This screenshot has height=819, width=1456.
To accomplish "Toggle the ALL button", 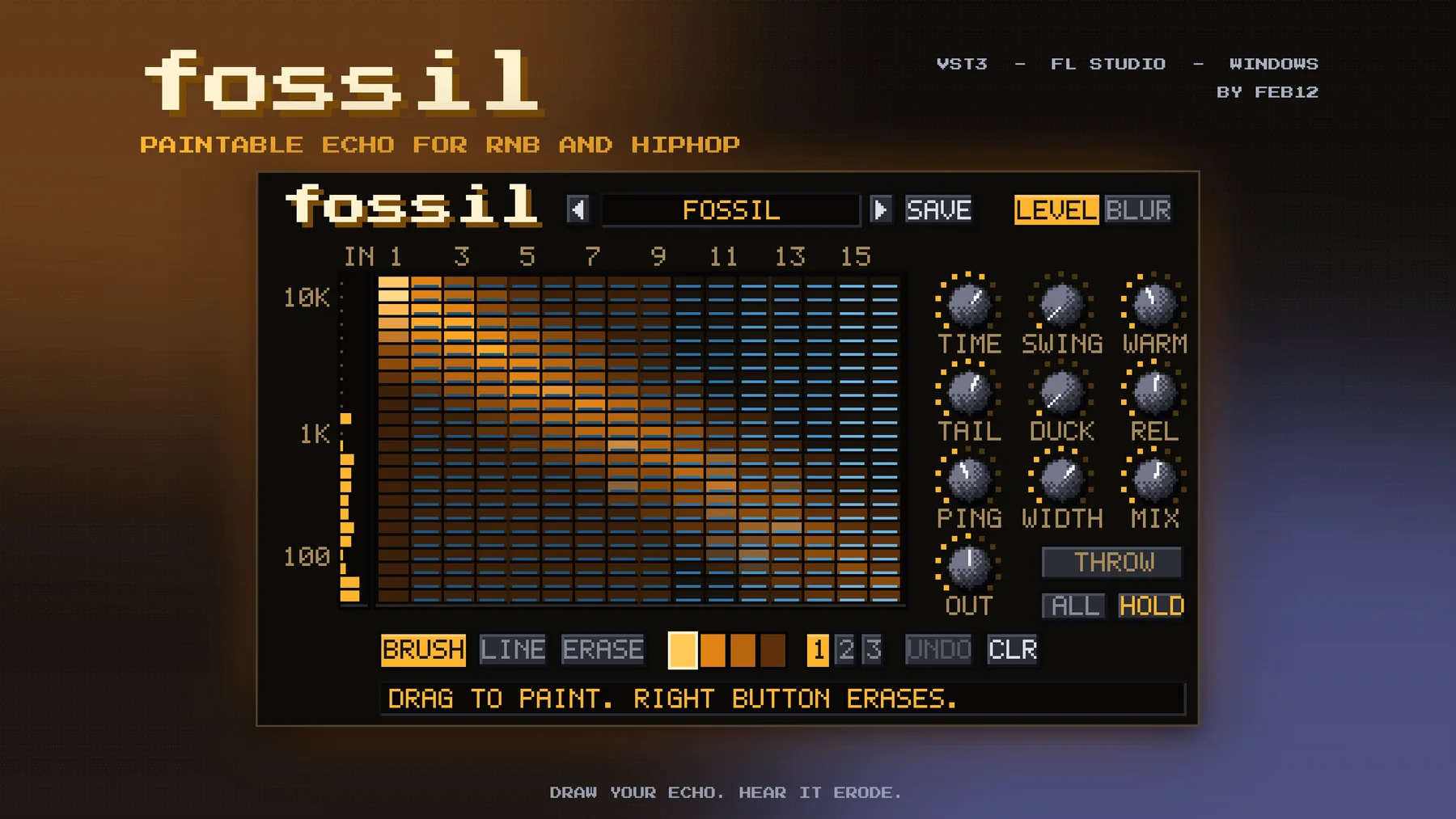I will [1074, 606].
